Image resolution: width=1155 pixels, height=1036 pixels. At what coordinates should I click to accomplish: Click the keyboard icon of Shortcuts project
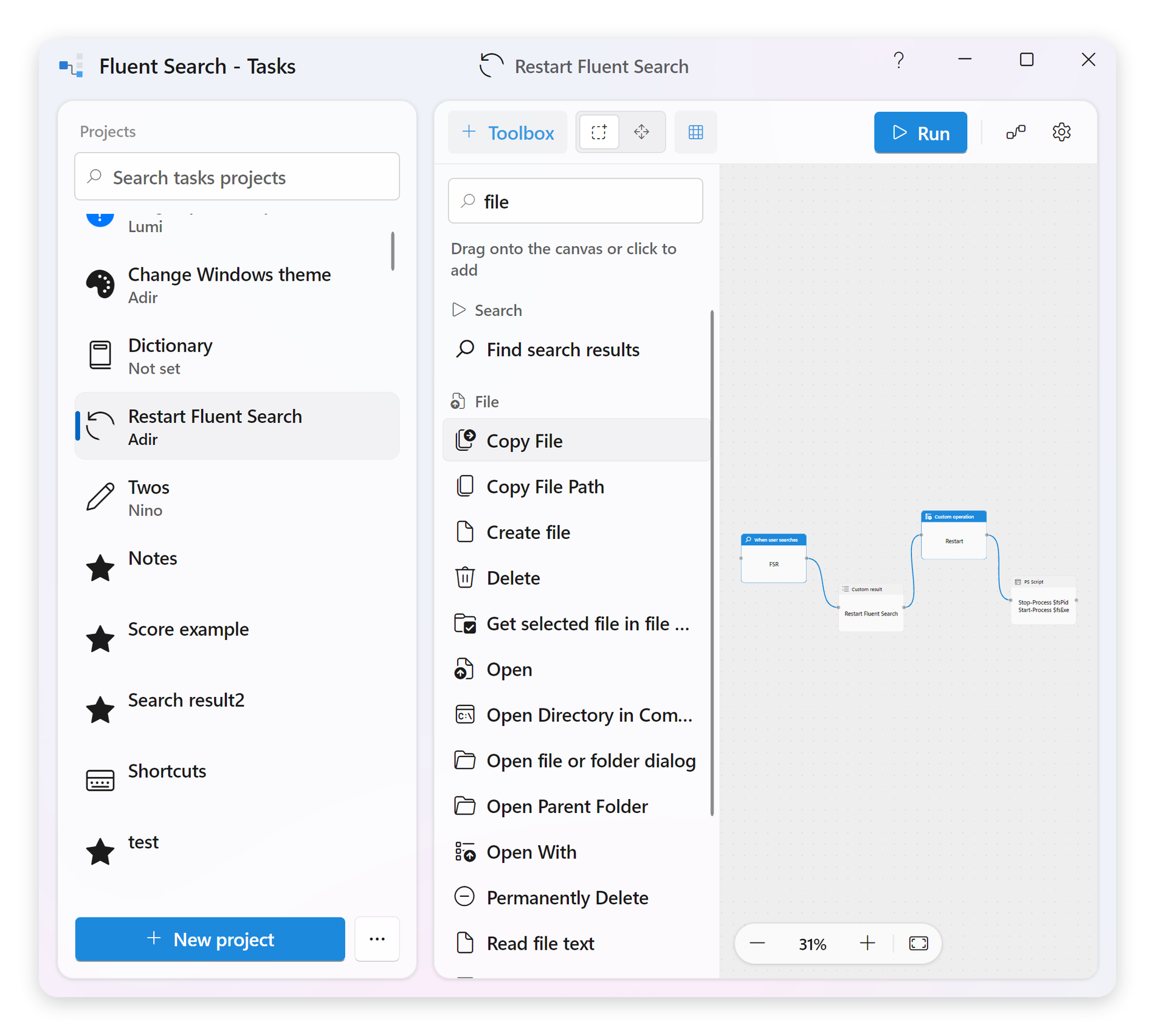coord(100,781)
